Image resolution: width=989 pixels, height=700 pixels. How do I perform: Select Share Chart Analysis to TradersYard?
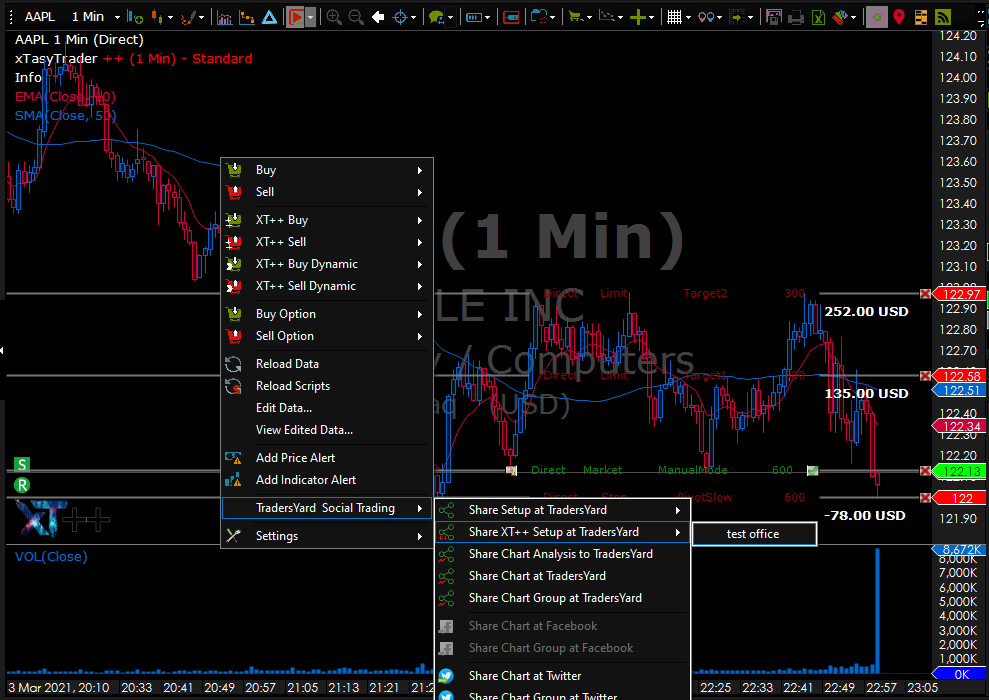pos(563,554)
